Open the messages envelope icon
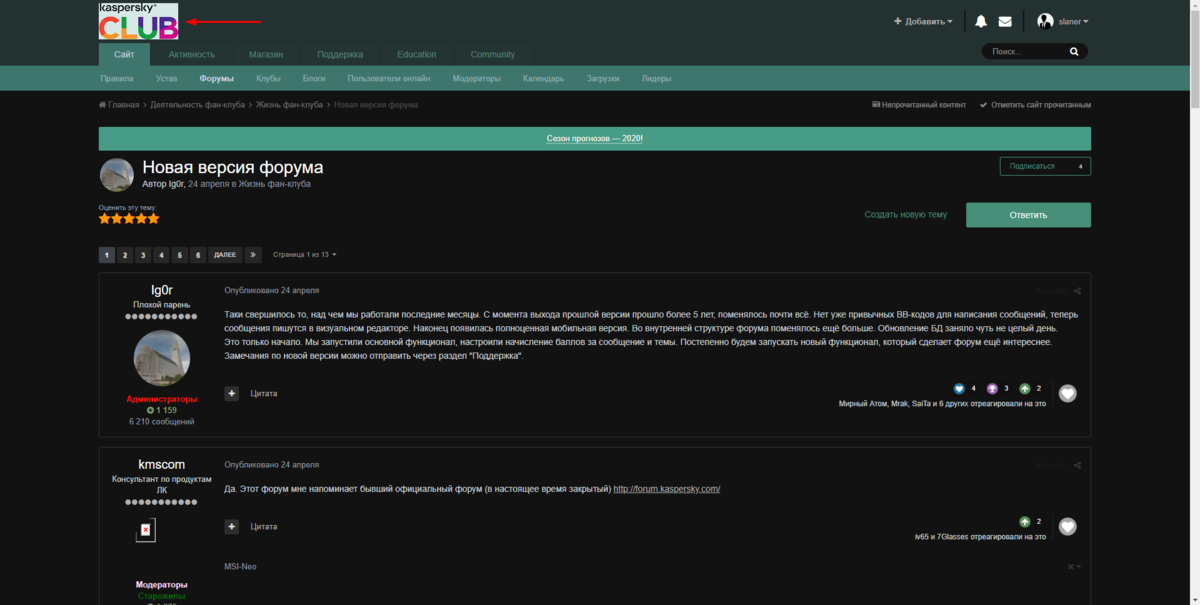 coord(1005,21)
